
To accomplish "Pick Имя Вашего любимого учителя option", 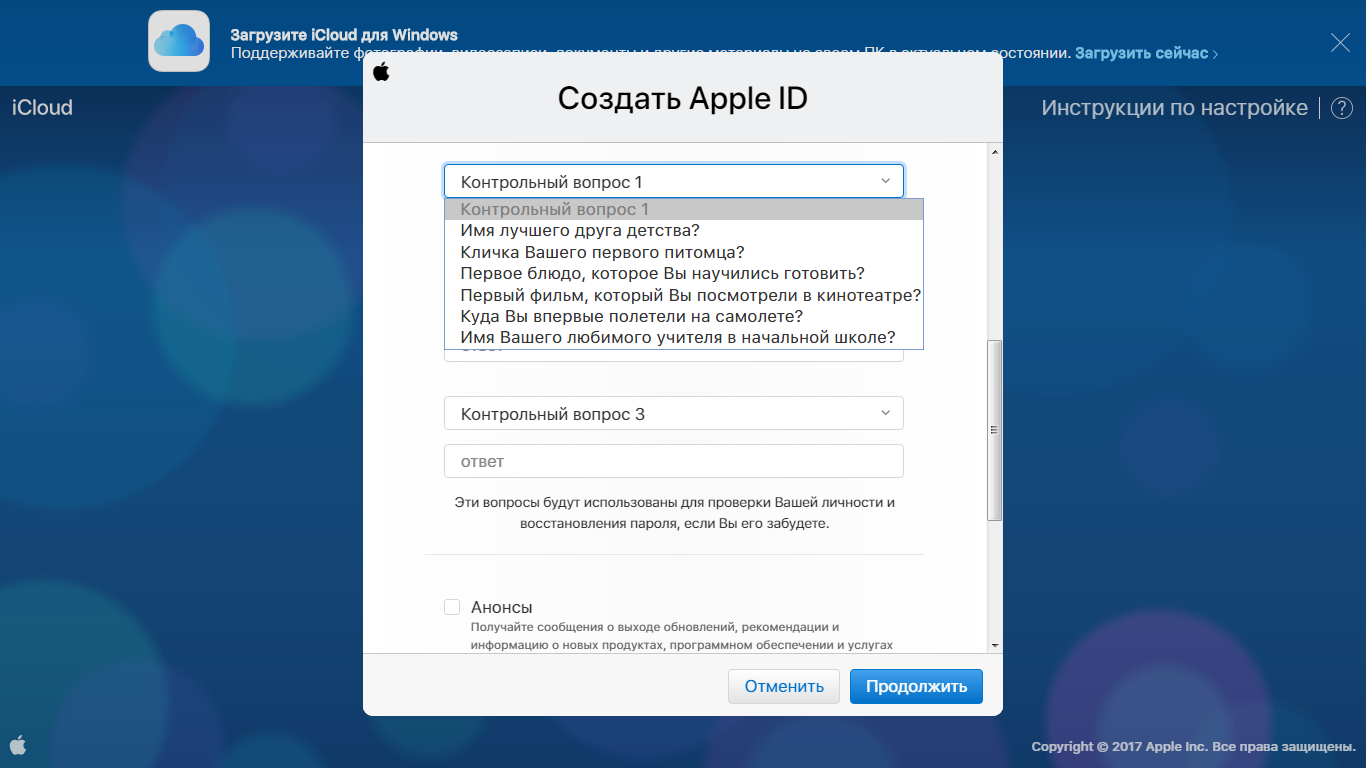I will [684, 337].
